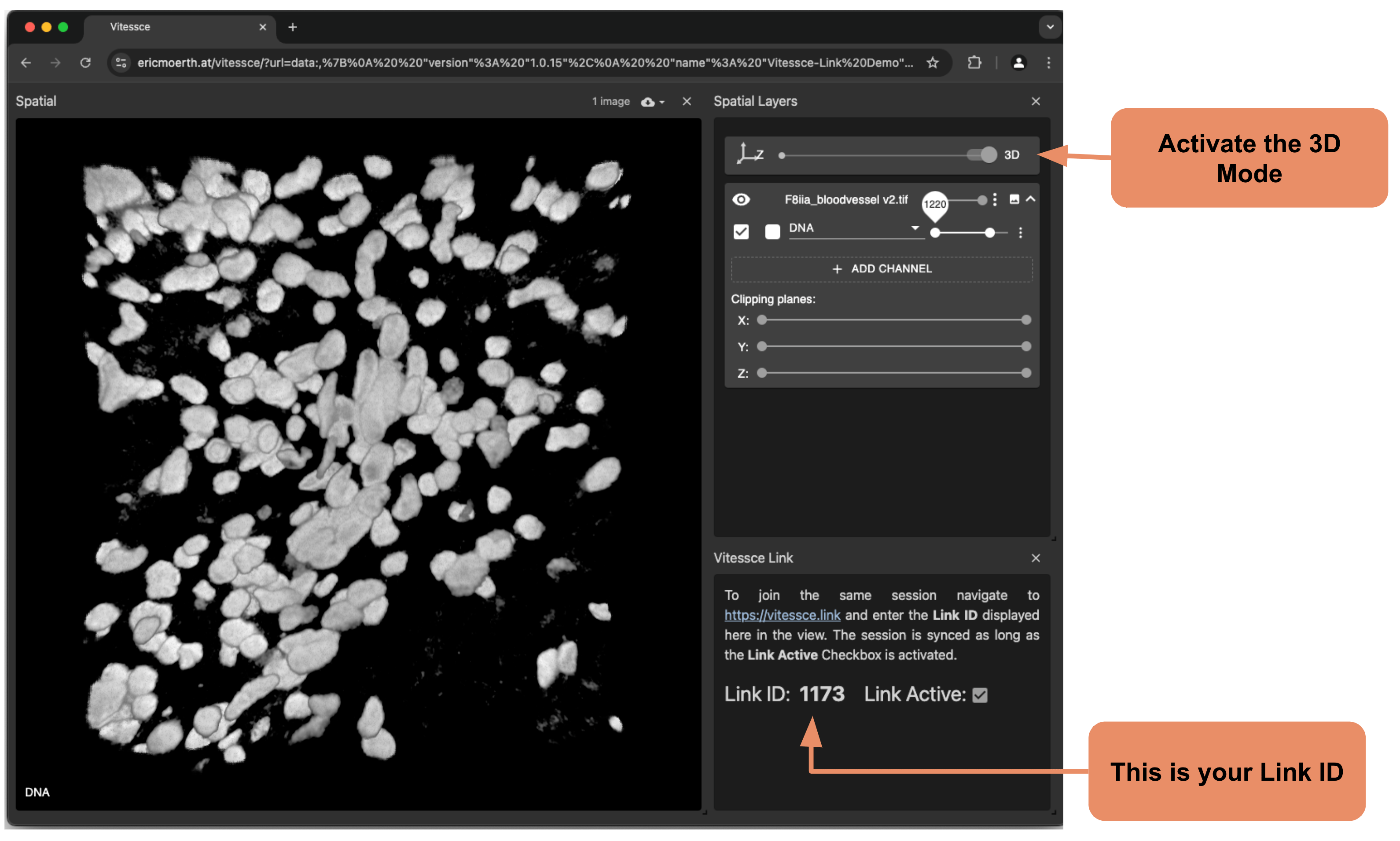Toggle DNA channel visibility checkbox
Screen dimensions: 1400x841
(x=739, y=231)
